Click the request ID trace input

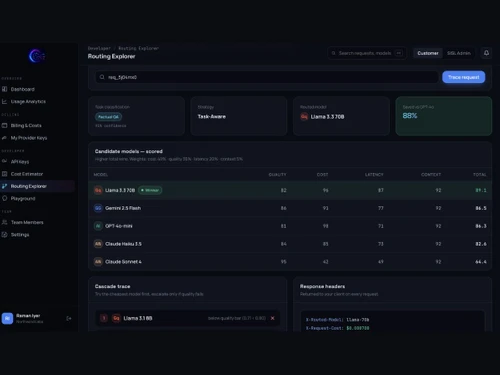(267, 77)
